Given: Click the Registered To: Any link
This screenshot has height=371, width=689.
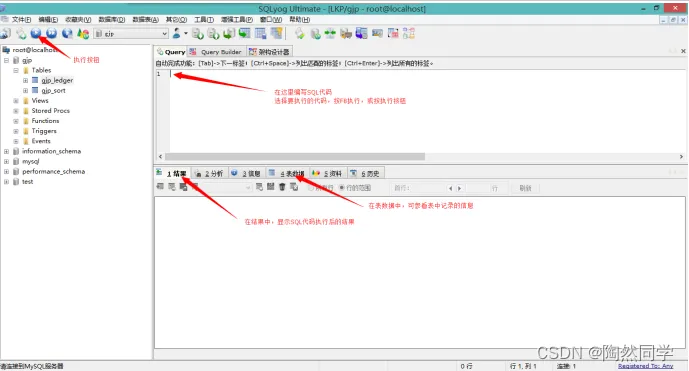Looking at the screenshot, I should point(645,366).
